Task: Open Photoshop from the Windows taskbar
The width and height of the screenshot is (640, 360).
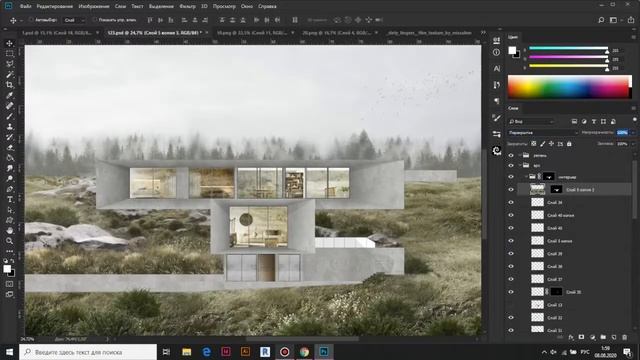Action: [x=324, y=352]
